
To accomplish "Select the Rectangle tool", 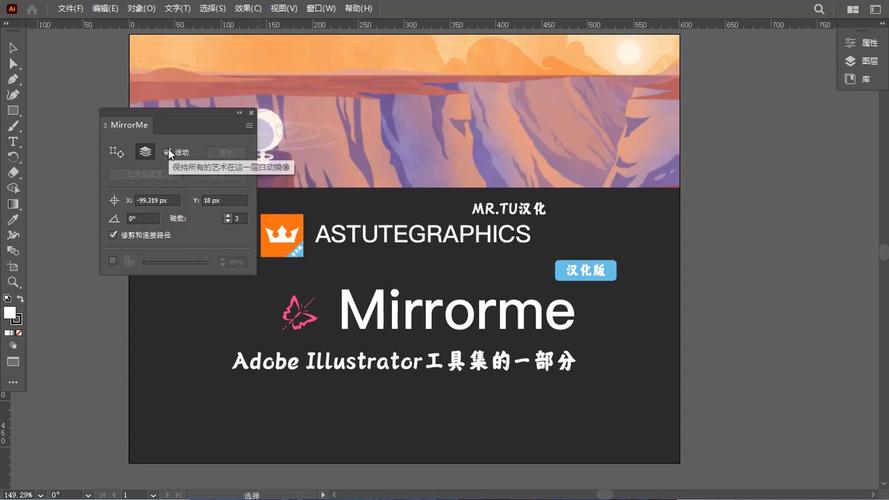I will click(x=13, y=111).
